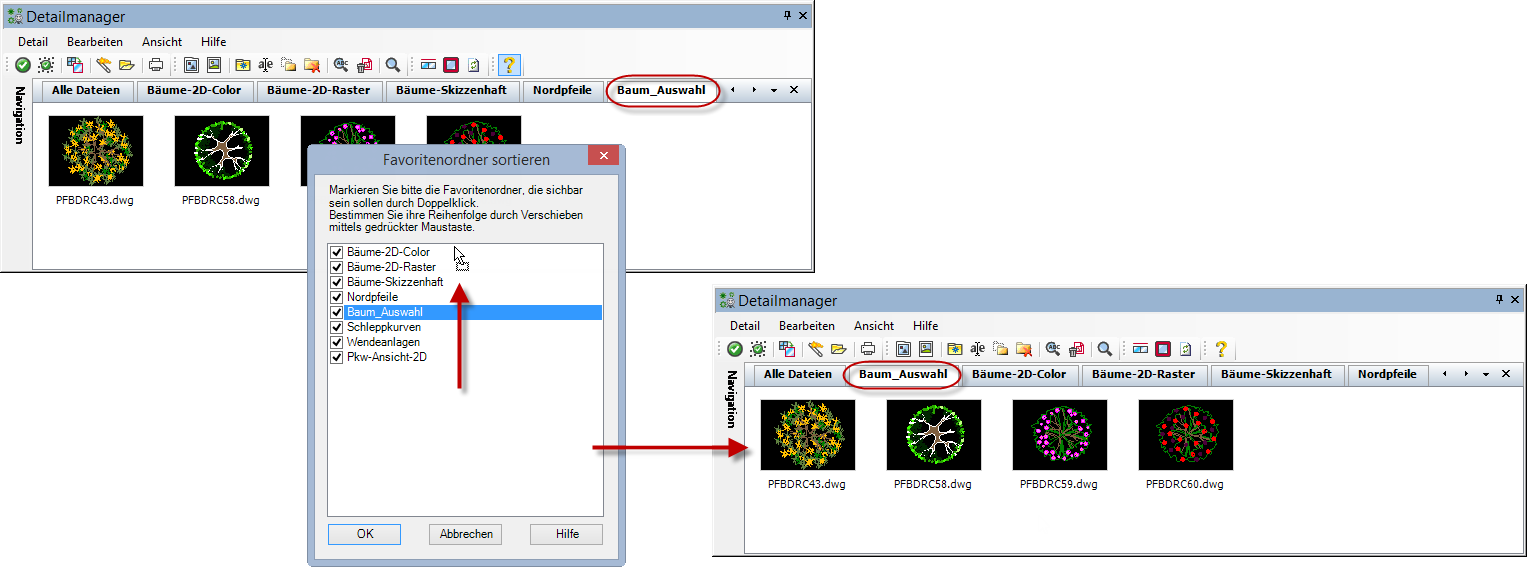Select the PFBDRC60.dwg thumbnail

[1185, 435]
